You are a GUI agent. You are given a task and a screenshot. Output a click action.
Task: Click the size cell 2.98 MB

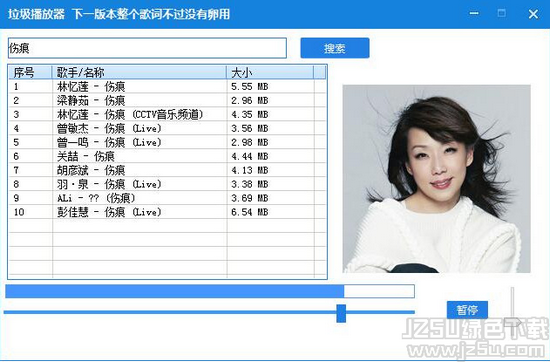pyautogui.click(x=249, y=142)
